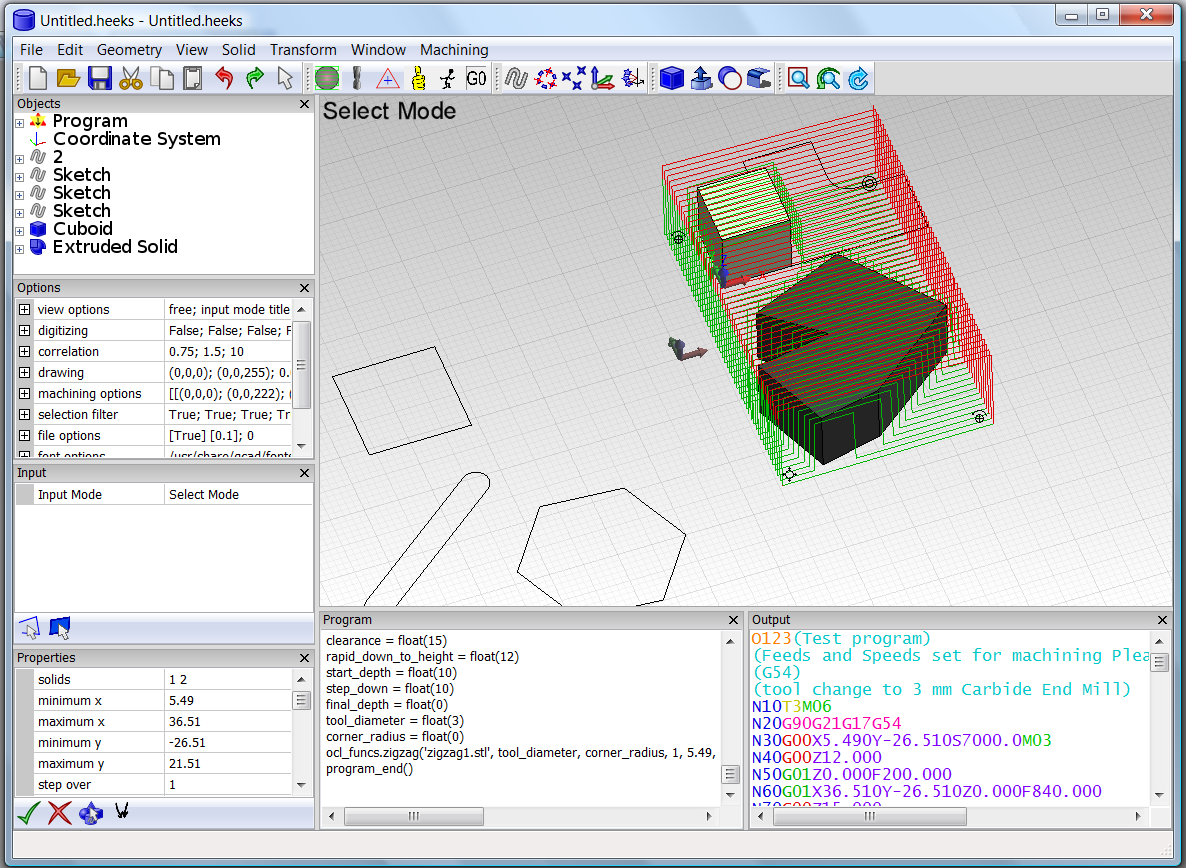Screen dimensions: 1186x868
Task: Click the step over value field
Action: coord(228,785)
